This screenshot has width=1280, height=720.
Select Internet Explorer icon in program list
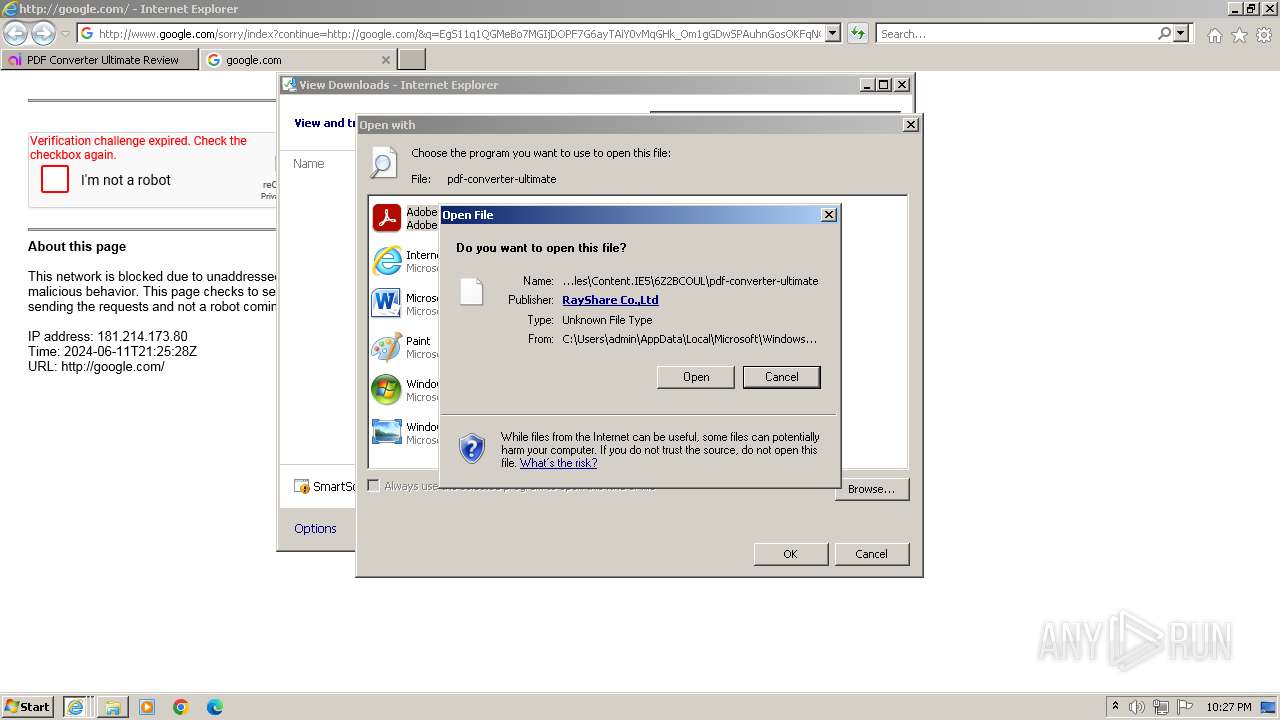[x=386, y=261]
